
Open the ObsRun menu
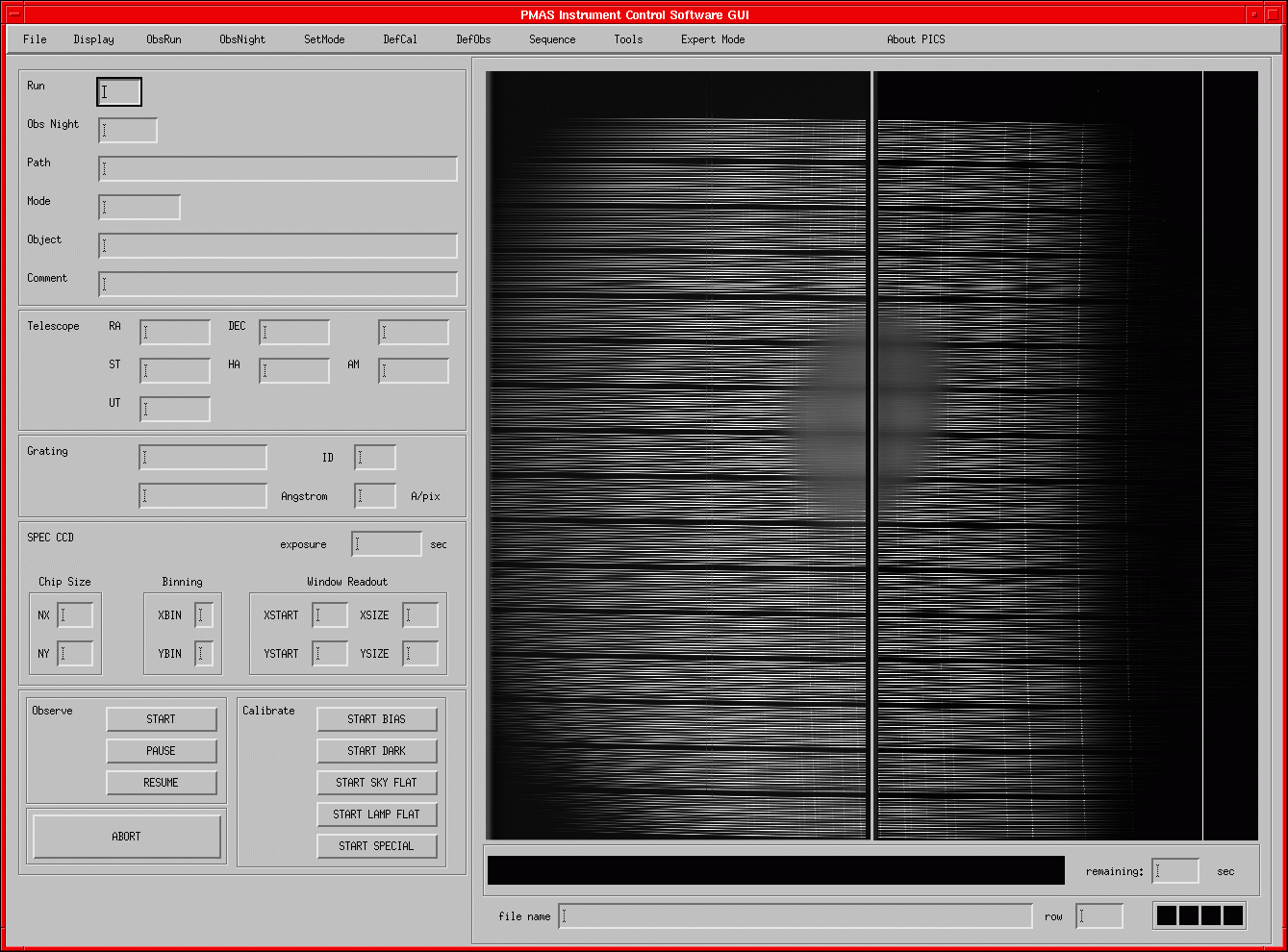(164, 39)
